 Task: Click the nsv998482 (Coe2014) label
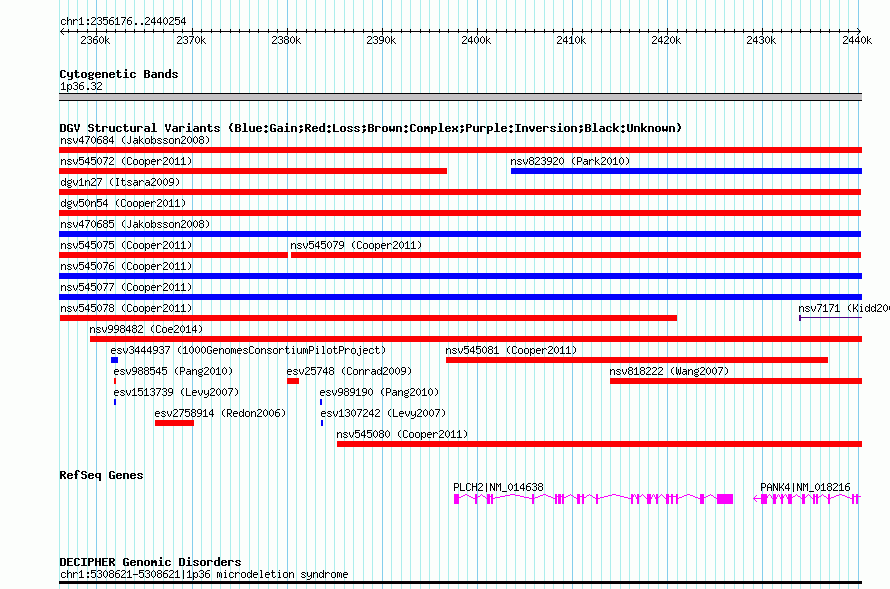146,329
